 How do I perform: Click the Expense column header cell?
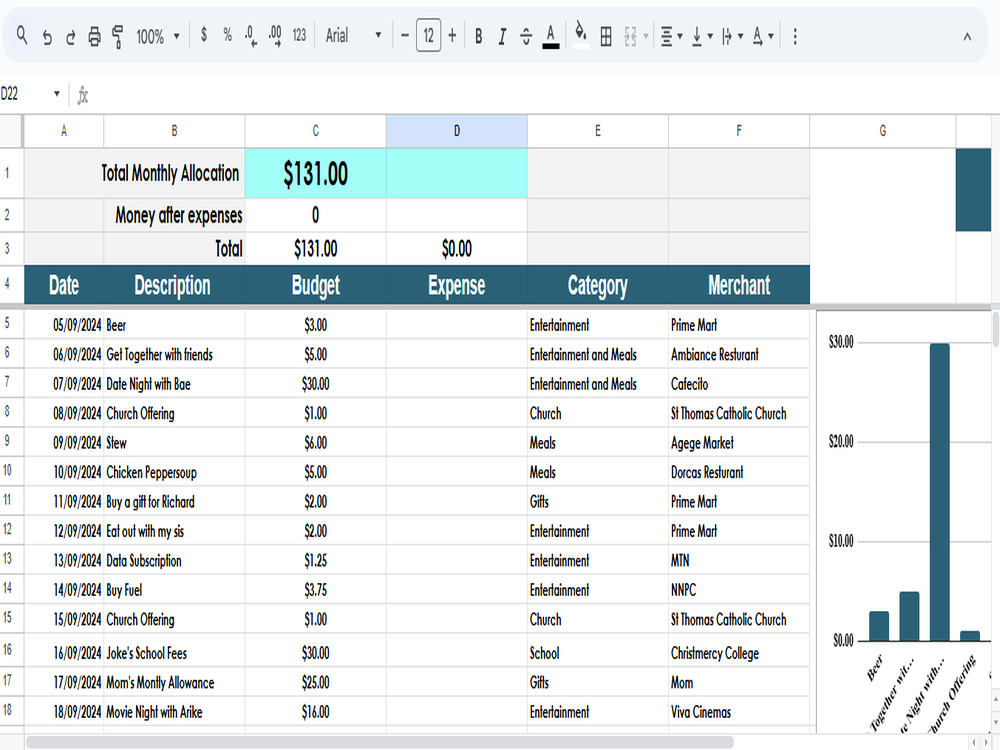click(x=457, y=285)
